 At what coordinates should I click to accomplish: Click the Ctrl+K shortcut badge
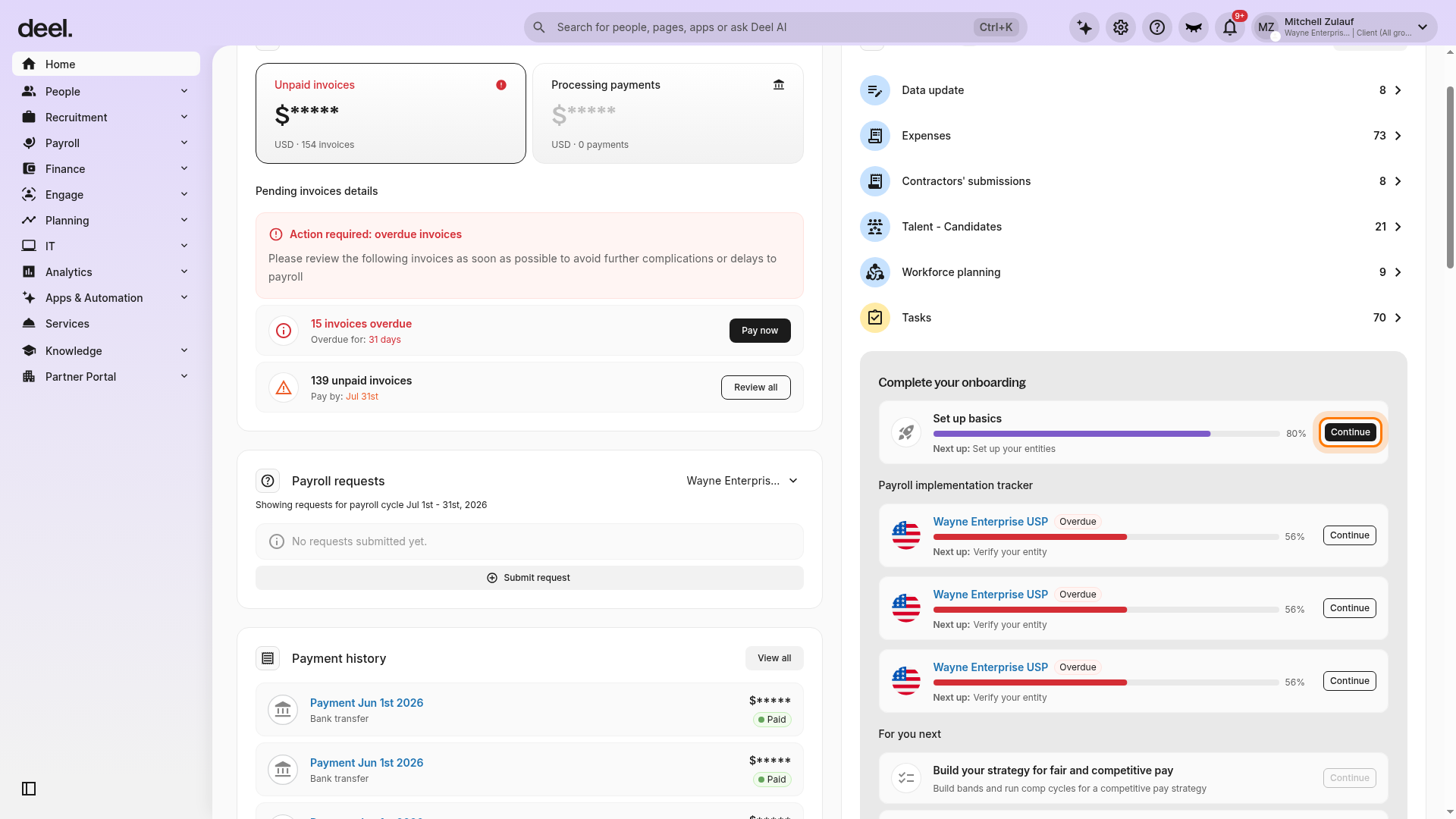point(996,27)
